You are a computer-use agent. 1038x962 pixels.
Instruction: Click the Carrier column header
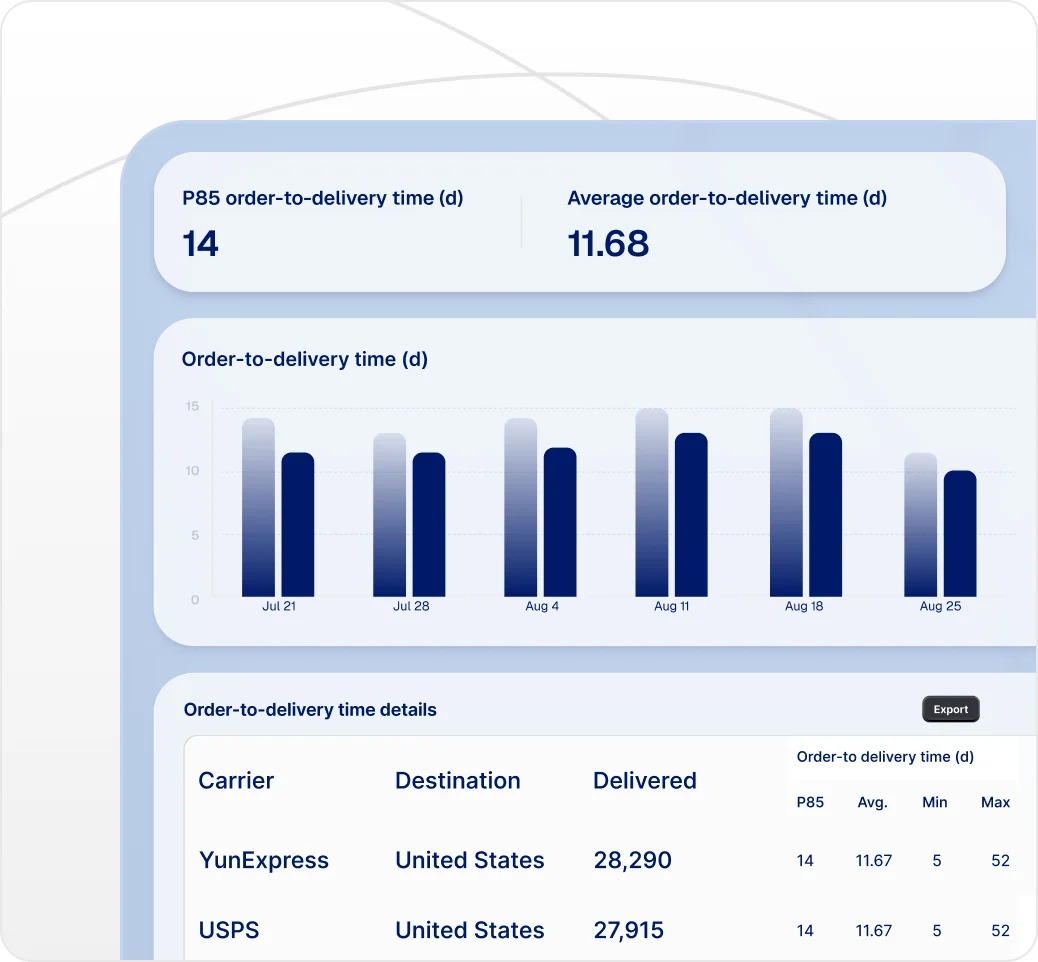236,781
